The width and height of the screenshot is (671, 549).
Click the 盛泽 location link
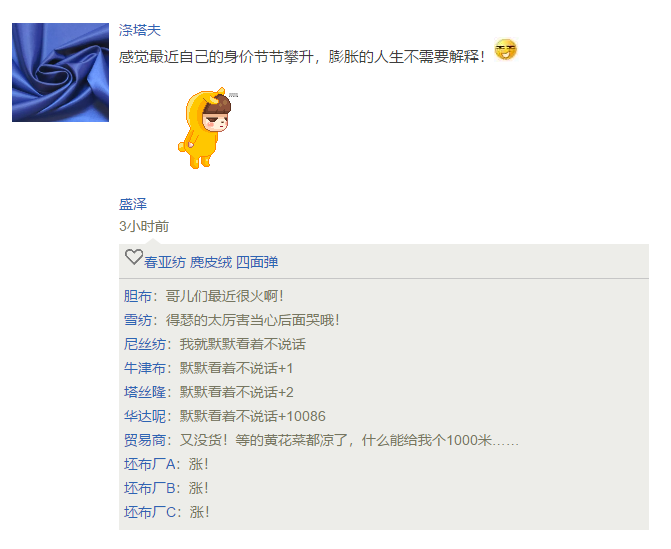[133, 204]
